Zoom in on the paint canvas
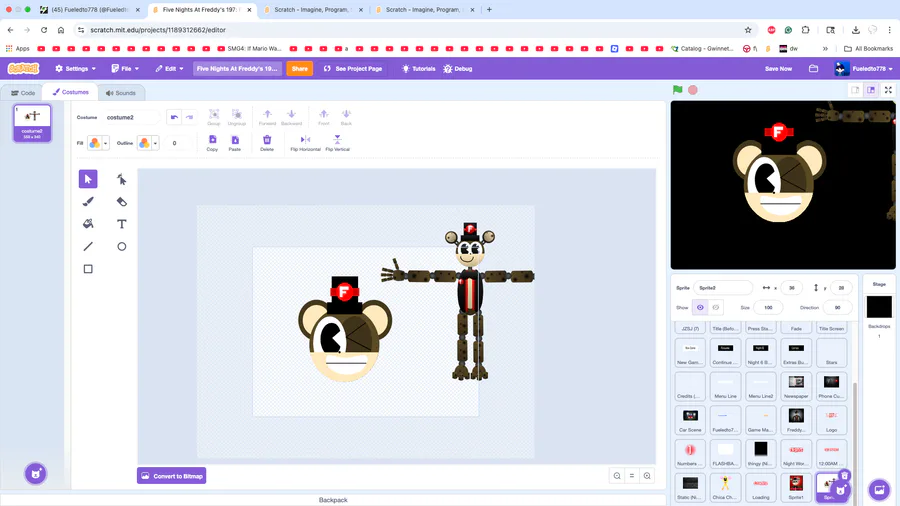 [647, 476]
